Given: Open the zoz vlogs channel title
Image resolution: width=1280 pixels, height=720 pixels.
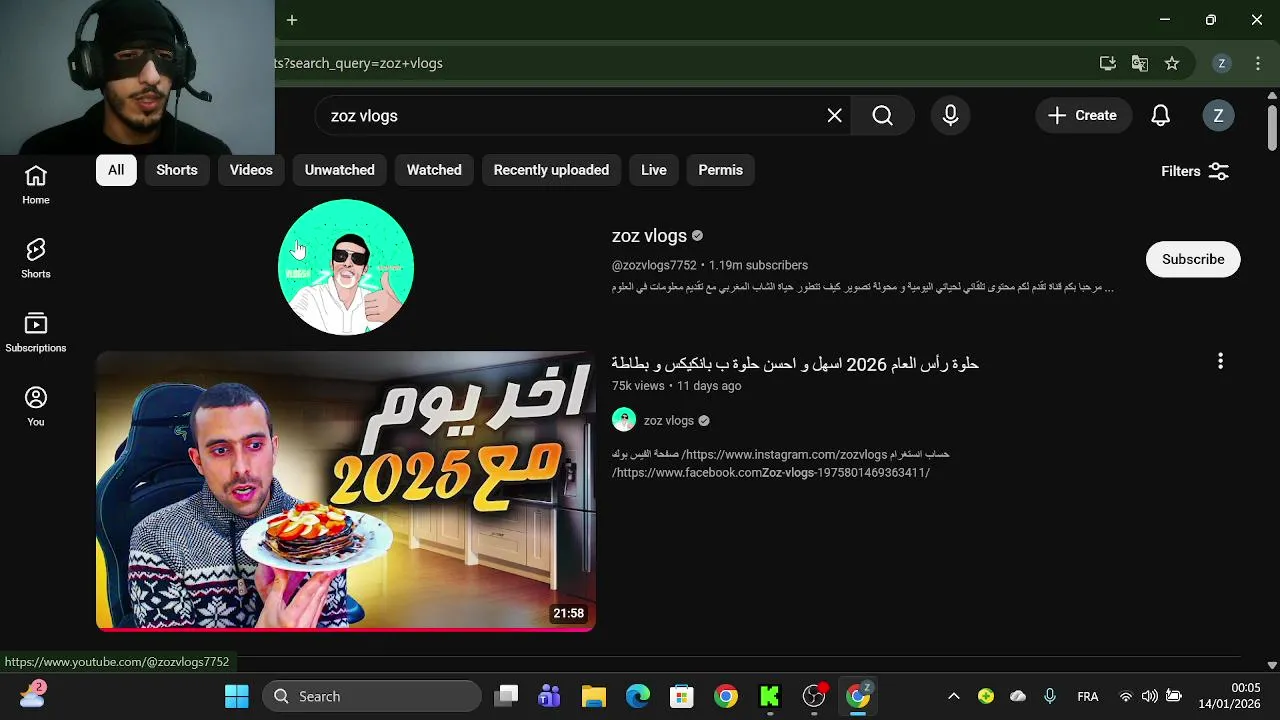Looking at the screenshot, I should pyautogui.click(x=649, y=236).
